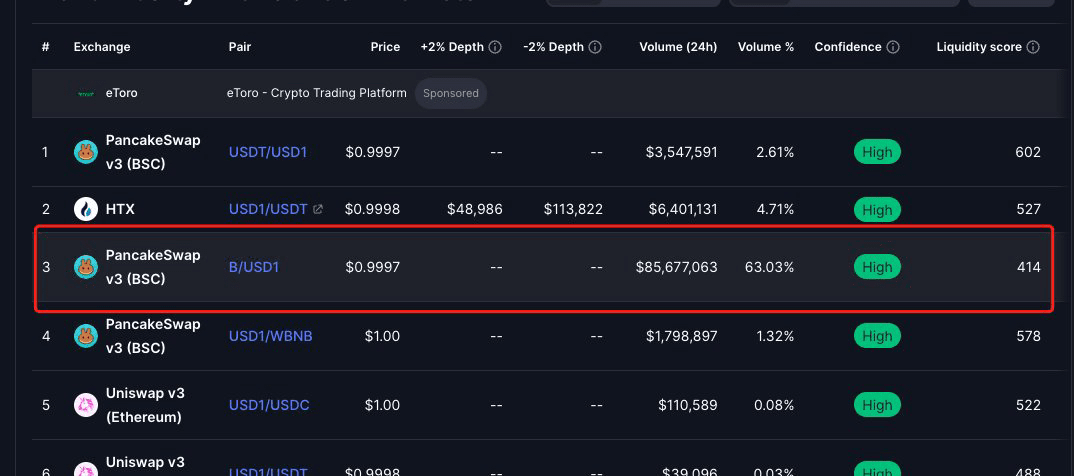Image resolution: width=1074 pixels, height=476 pixels.
Task: Click the 602 liquidity score
Action: 1028,152
